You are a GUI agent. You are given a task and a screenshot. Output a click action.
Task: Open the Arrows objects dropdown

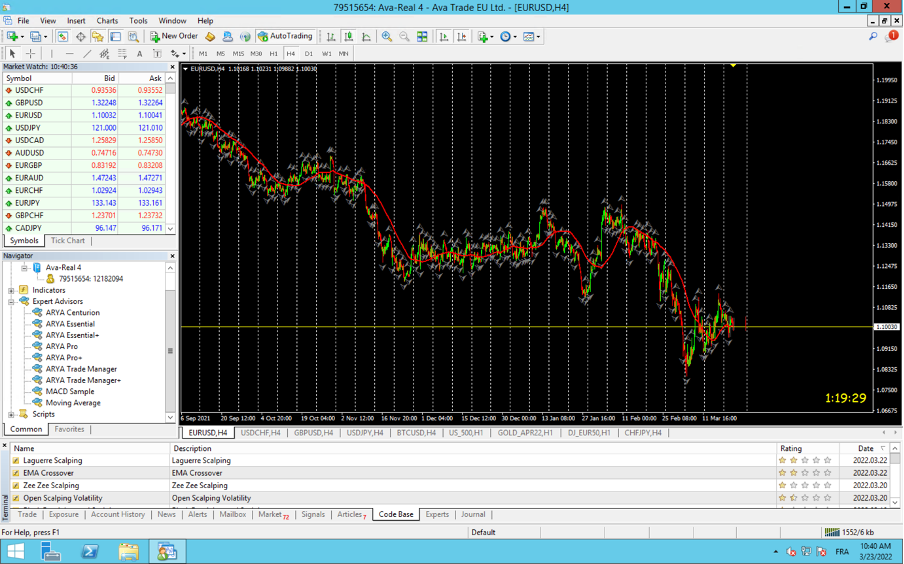pyautogui.click(x=184, y=54)
